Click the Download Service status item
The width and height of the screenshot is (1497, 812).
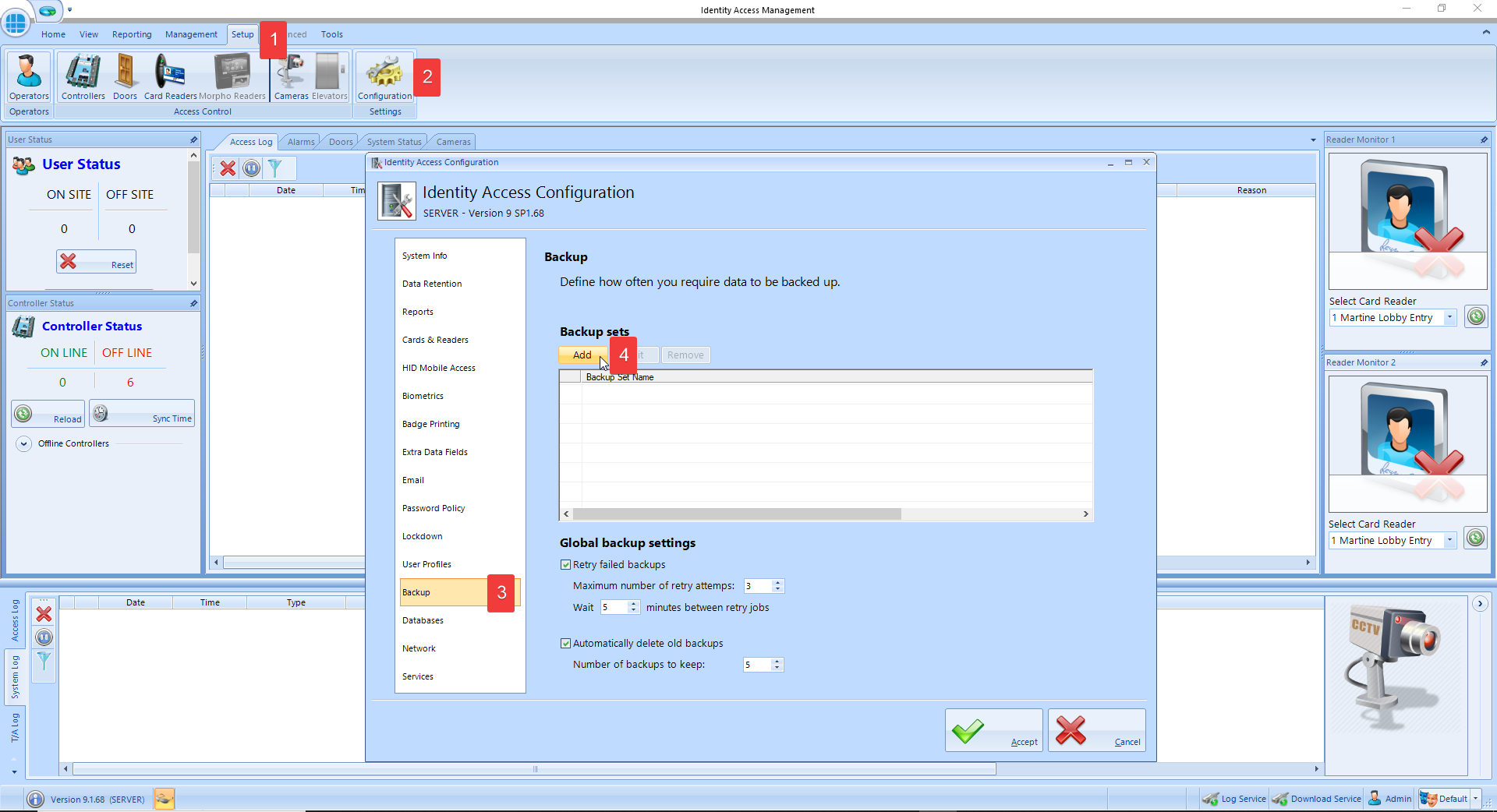pos(1316,799)
